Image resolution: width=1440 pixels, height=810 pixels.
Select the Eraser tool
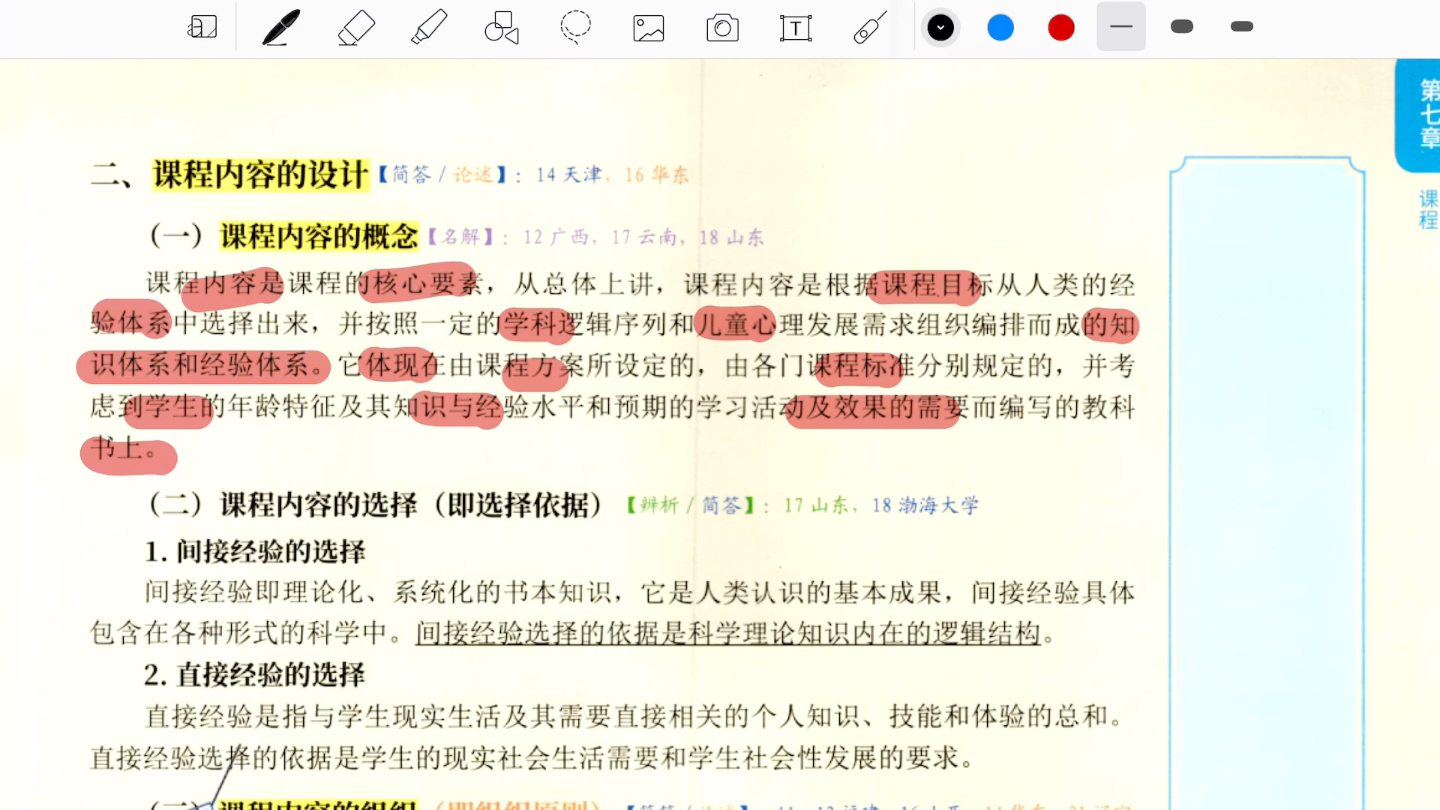pyautogui.click(x=356, y=27)
